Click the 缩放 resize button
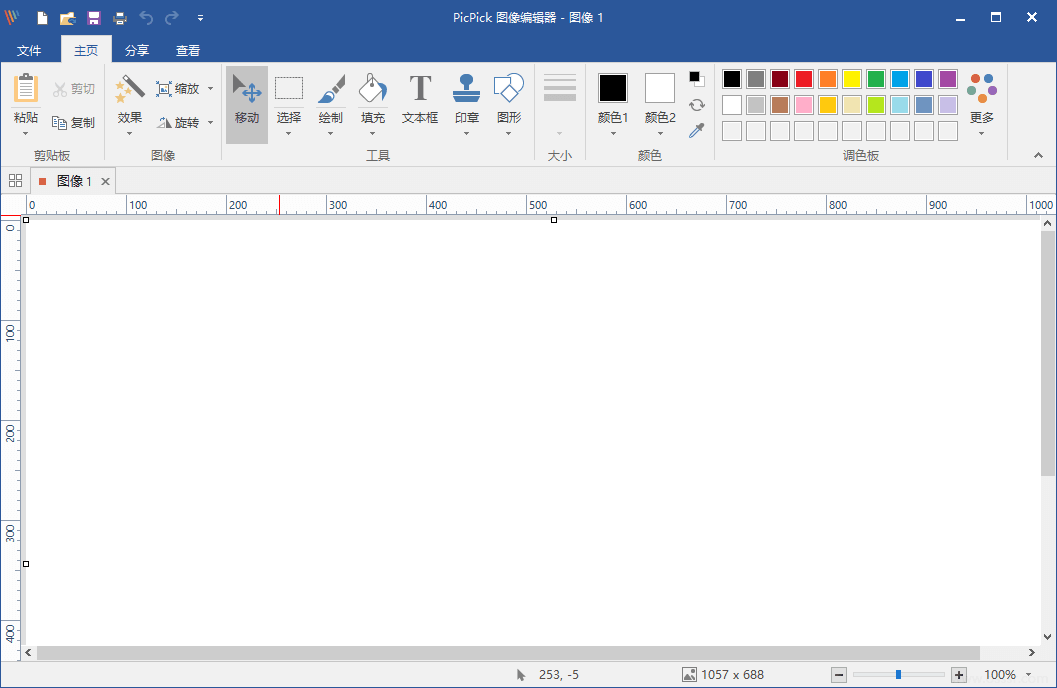The width and height of the screenshot is (1057, 688). point(178,88)
